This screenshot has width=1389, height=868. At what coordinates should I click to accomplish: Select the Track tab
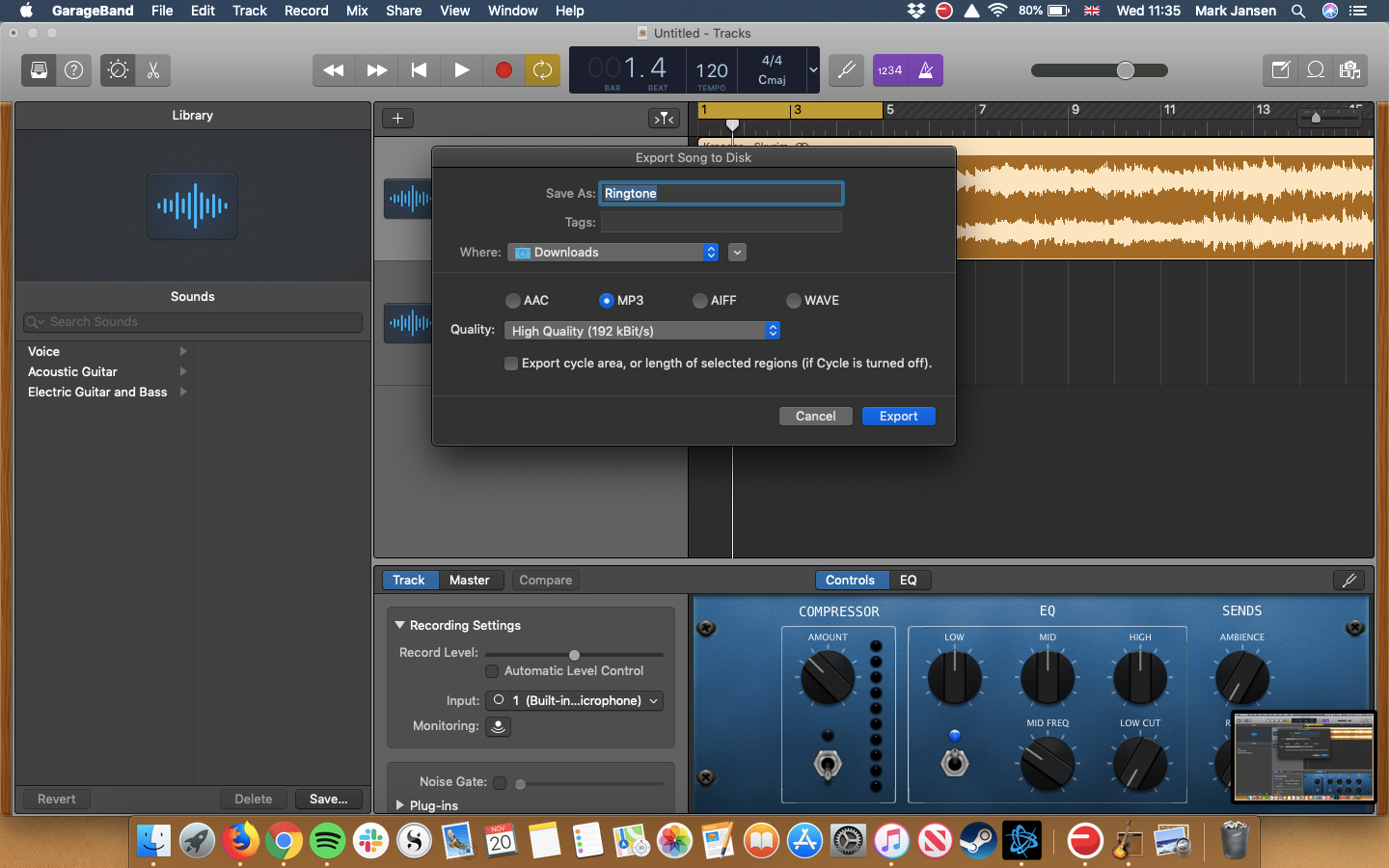409,580
